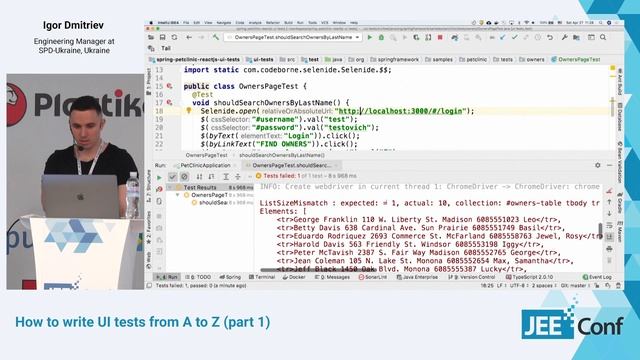
Task: Click OwnersPageTest breadcrumb in navigation bar
Action: (576, 60)
